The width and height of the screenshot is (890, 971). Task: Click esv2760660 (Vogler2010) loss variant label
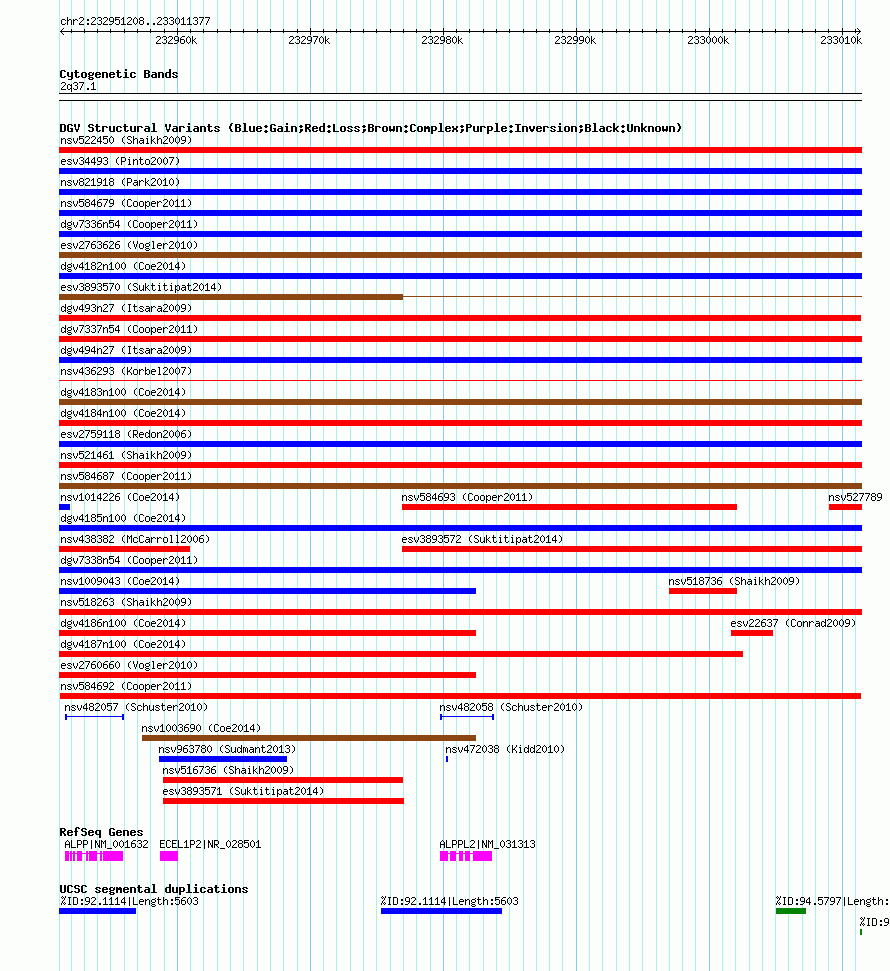[129, 666]
